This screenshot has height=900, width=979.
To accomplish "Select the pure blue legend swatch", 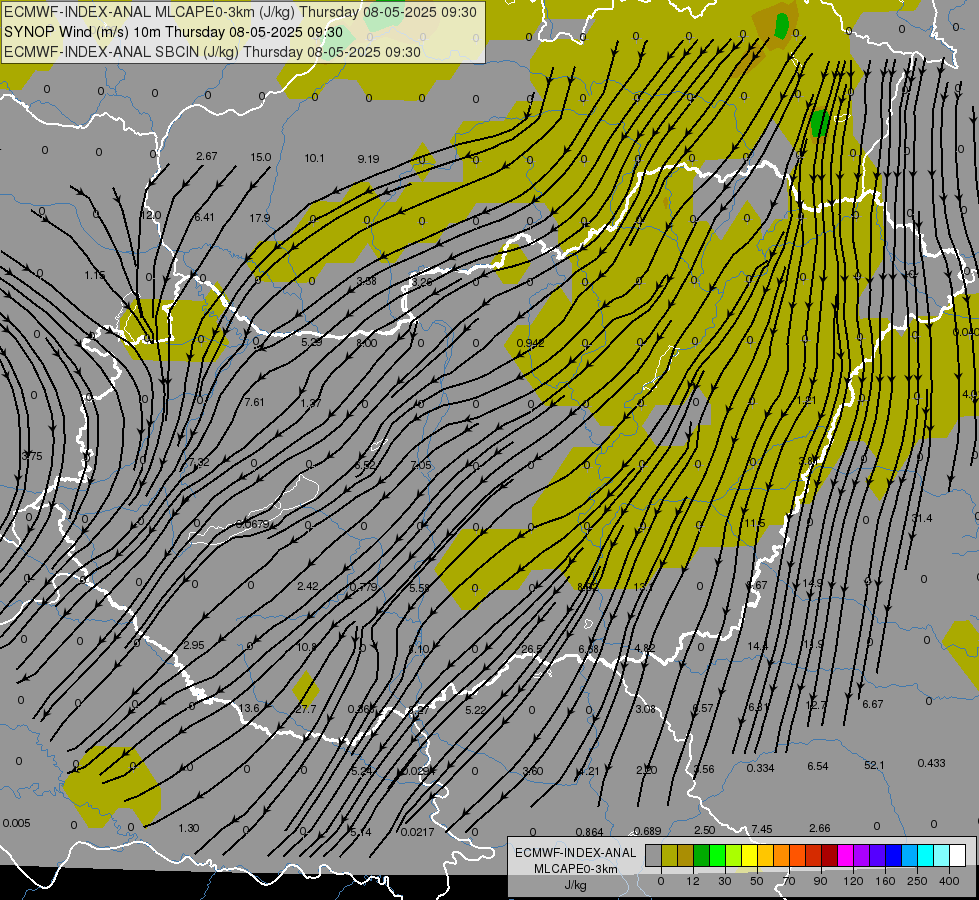I will [x=893, y=856].
